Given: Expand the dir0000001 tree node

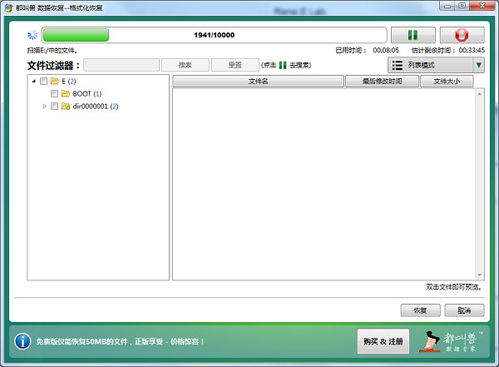Looking at the screenshot, I should [44, 106].
